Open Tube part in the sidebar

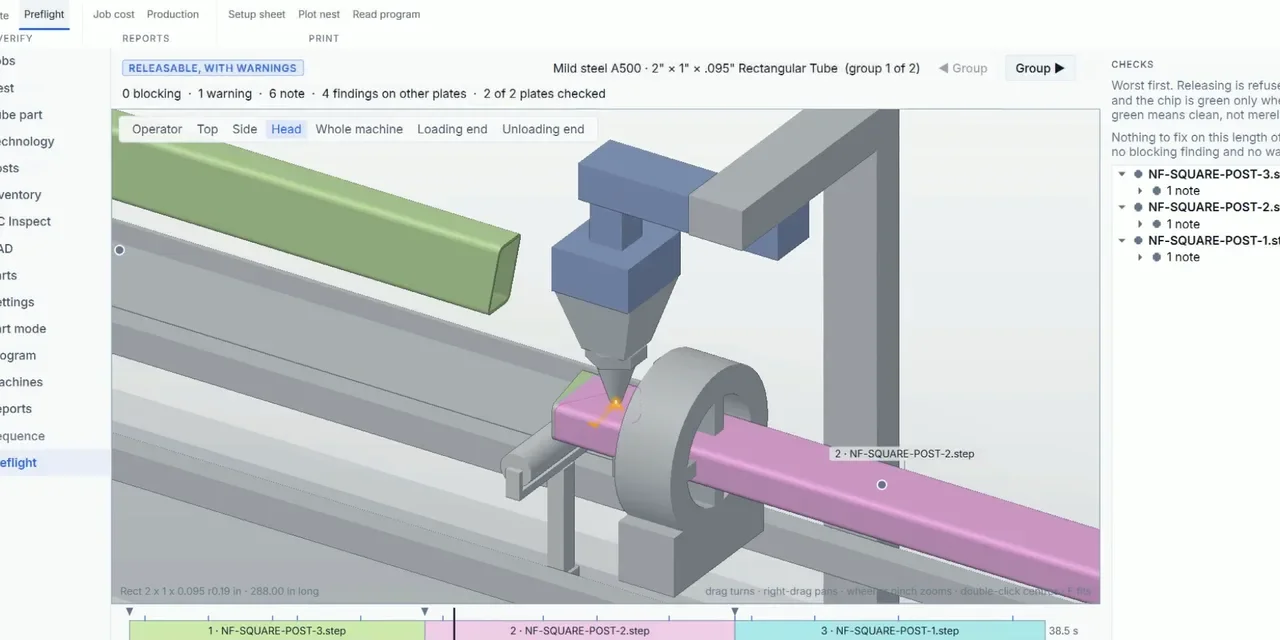tap(21, 115)
